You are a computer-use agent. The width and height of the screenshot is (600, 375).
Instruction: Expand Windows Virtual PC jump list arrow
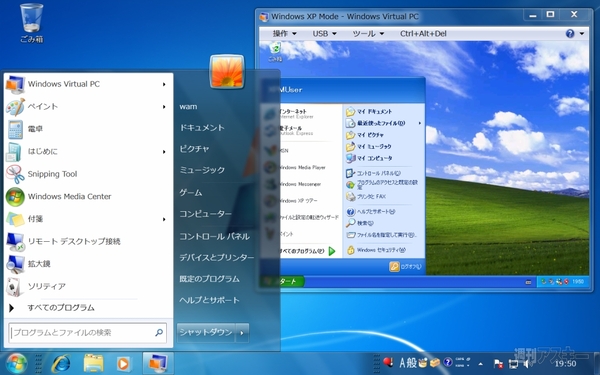coord(164,84)
